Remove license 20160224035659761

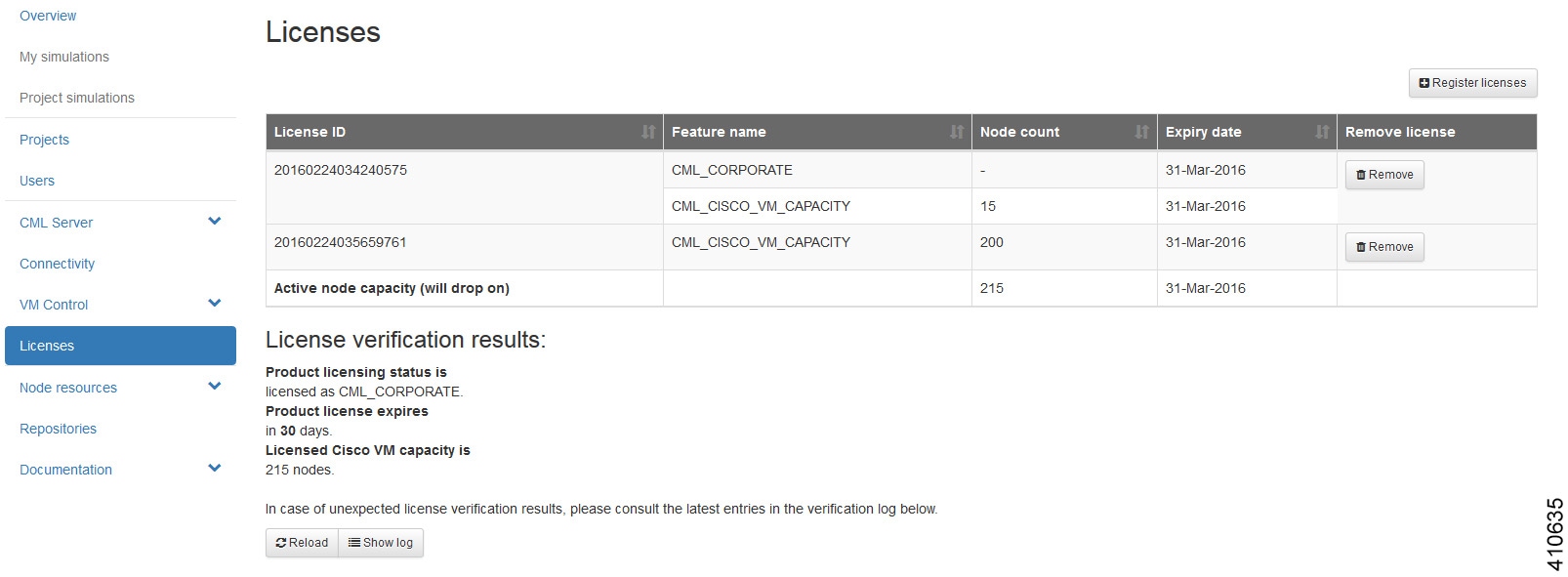coord(1384,247)
